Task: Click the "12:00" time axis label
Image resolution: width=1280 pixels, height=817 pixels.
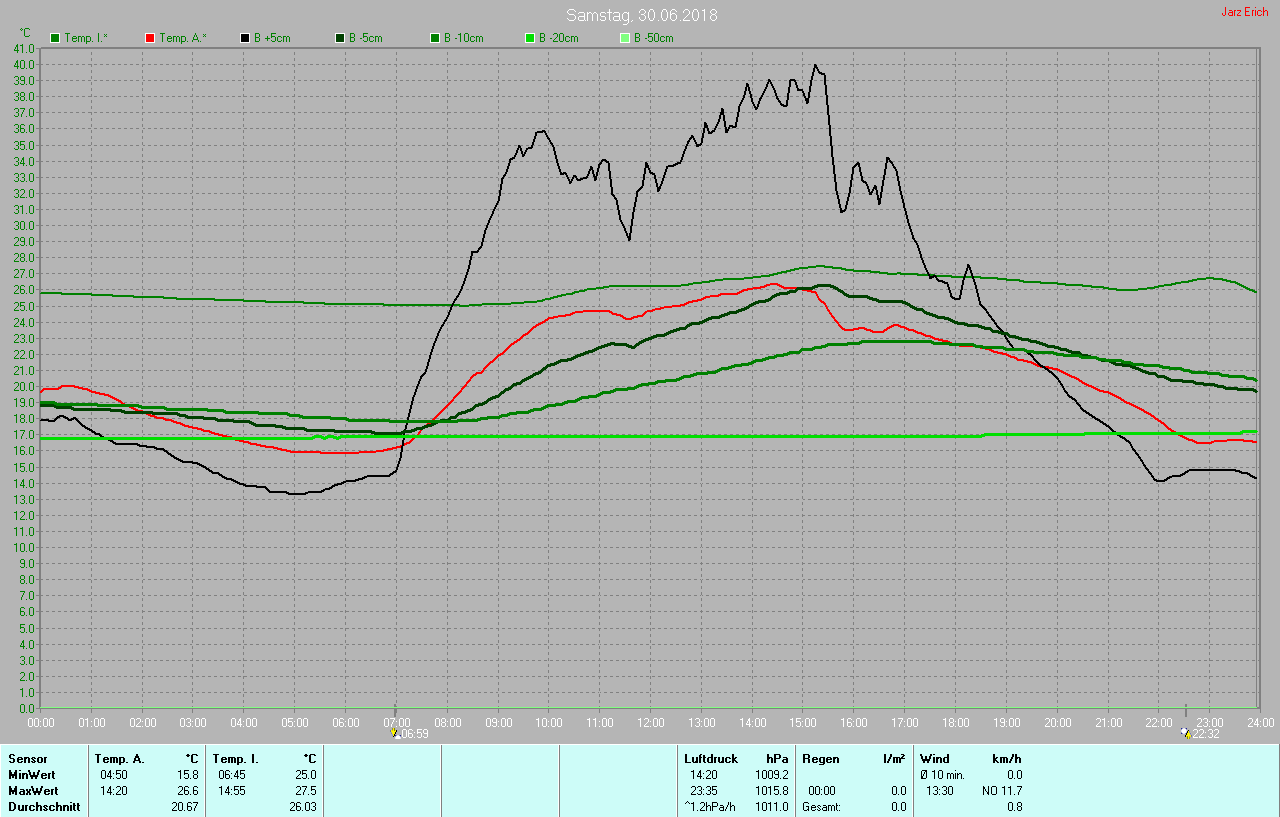Action: [x=651, y=722]
